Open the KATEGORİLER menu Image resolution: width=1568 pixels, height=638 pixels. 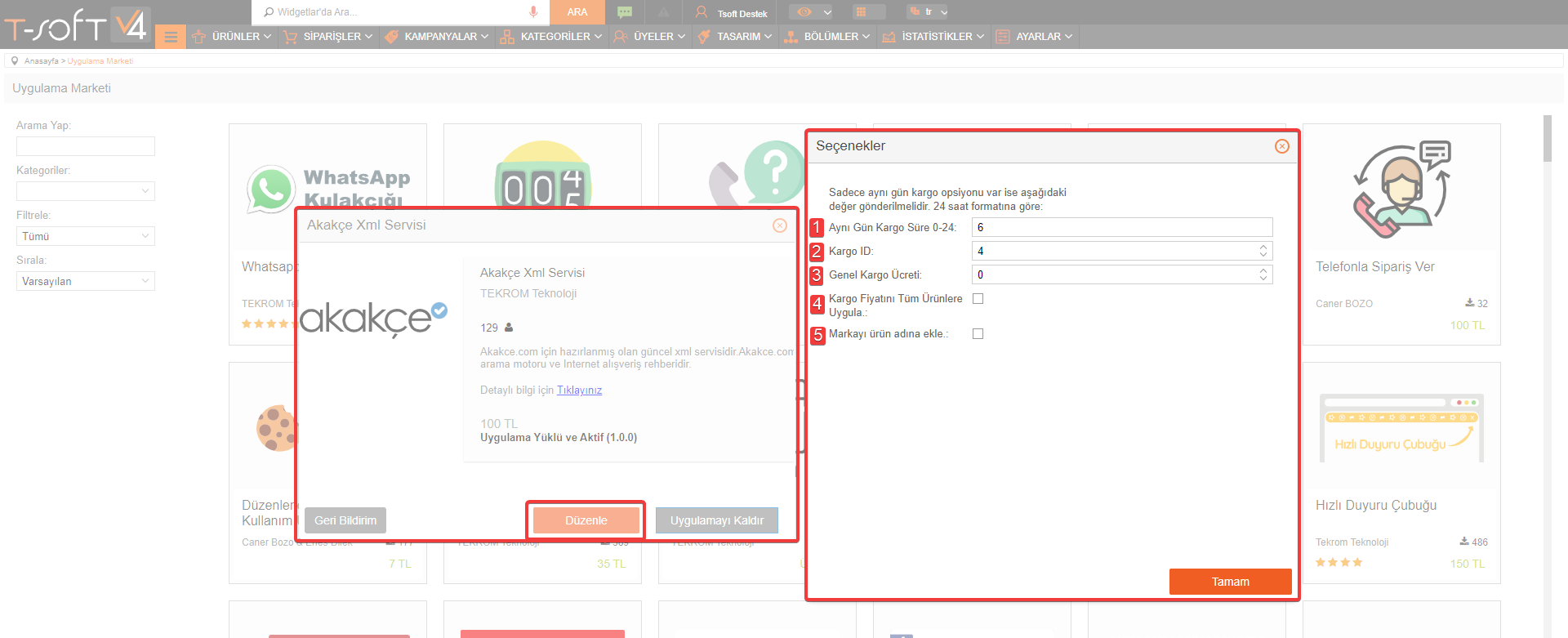point(551,37)
